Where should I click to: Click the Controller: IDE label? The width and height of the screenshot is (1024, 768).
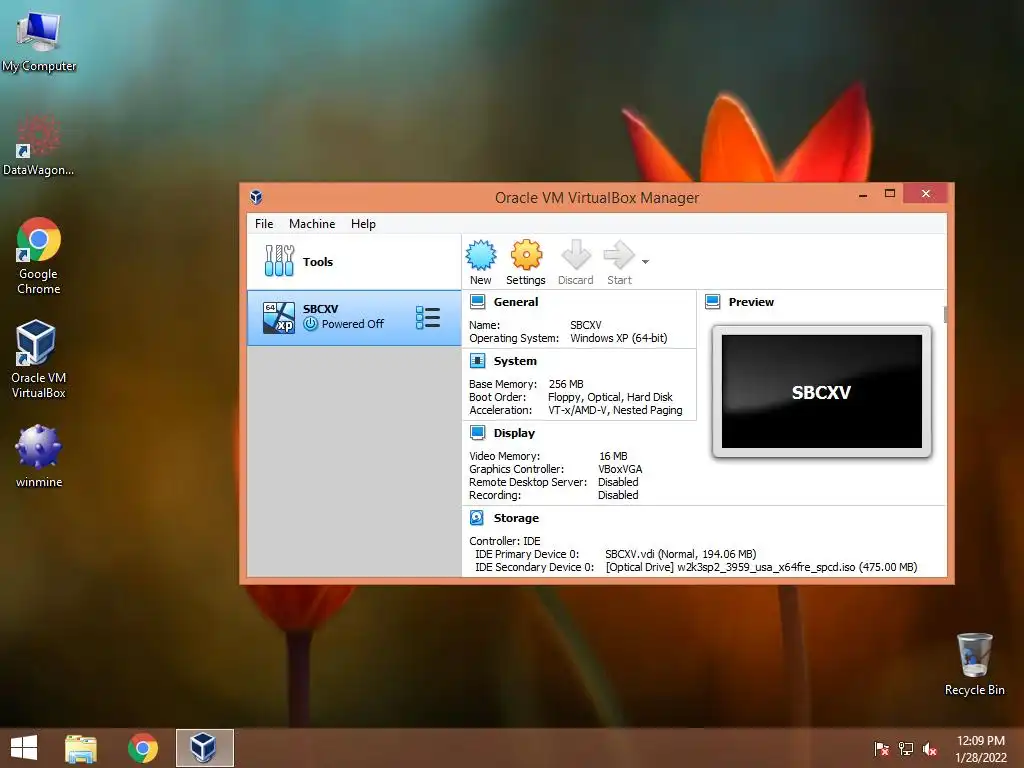[505, 541]
